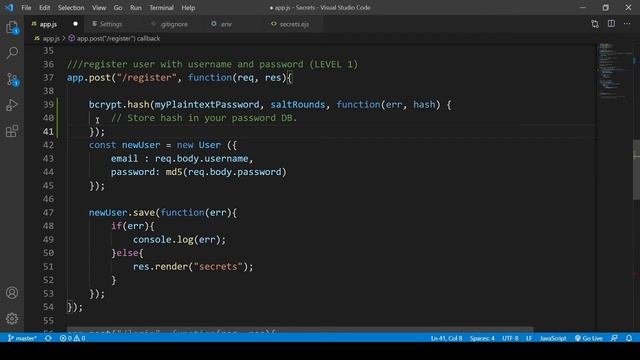The width and height of the screenshot is (640, 360).
Task: Click the comment Store hash in your password DB
Action: (204, 118)
